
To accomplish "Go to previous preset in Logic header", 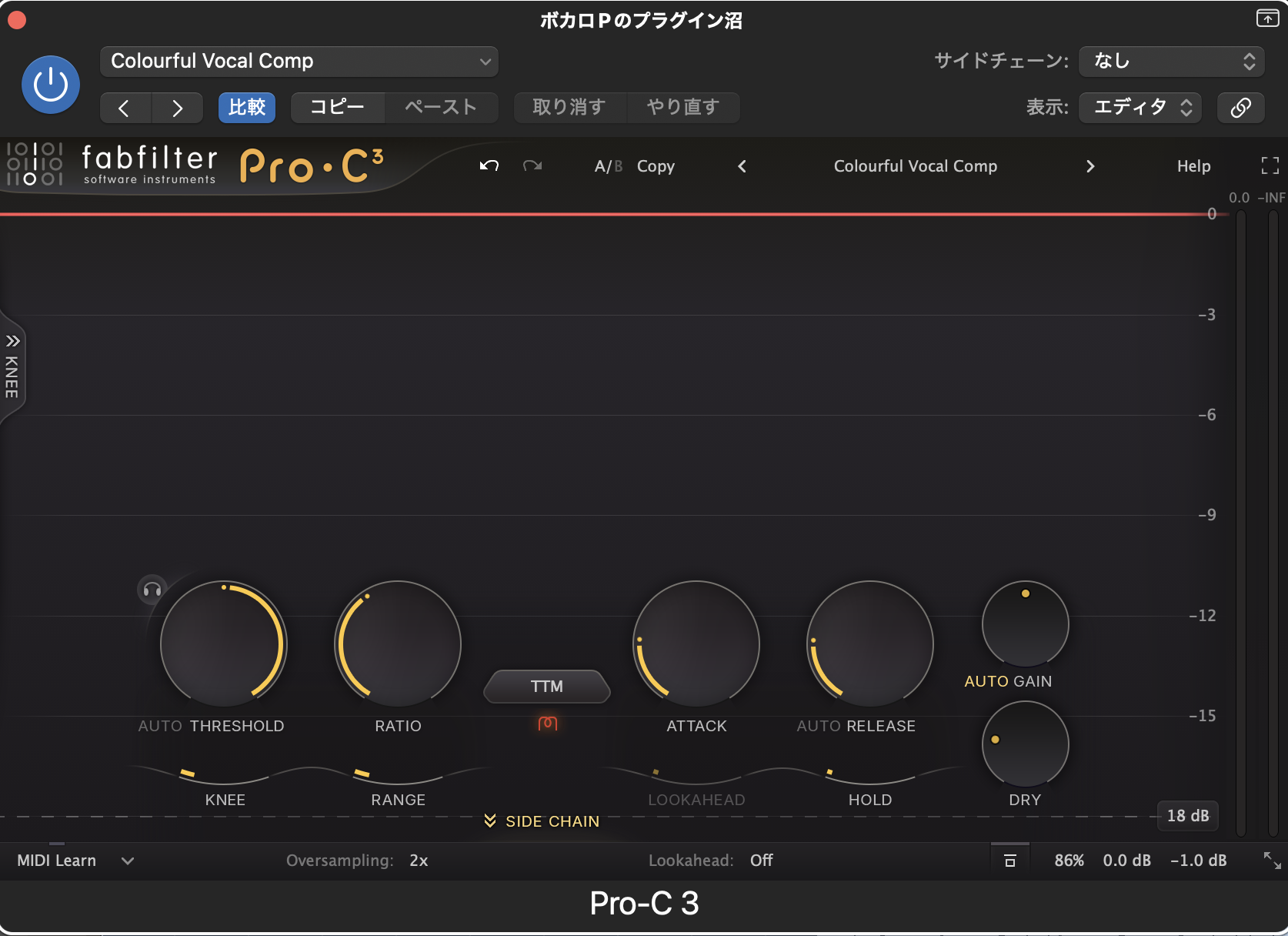I will 125,108.
